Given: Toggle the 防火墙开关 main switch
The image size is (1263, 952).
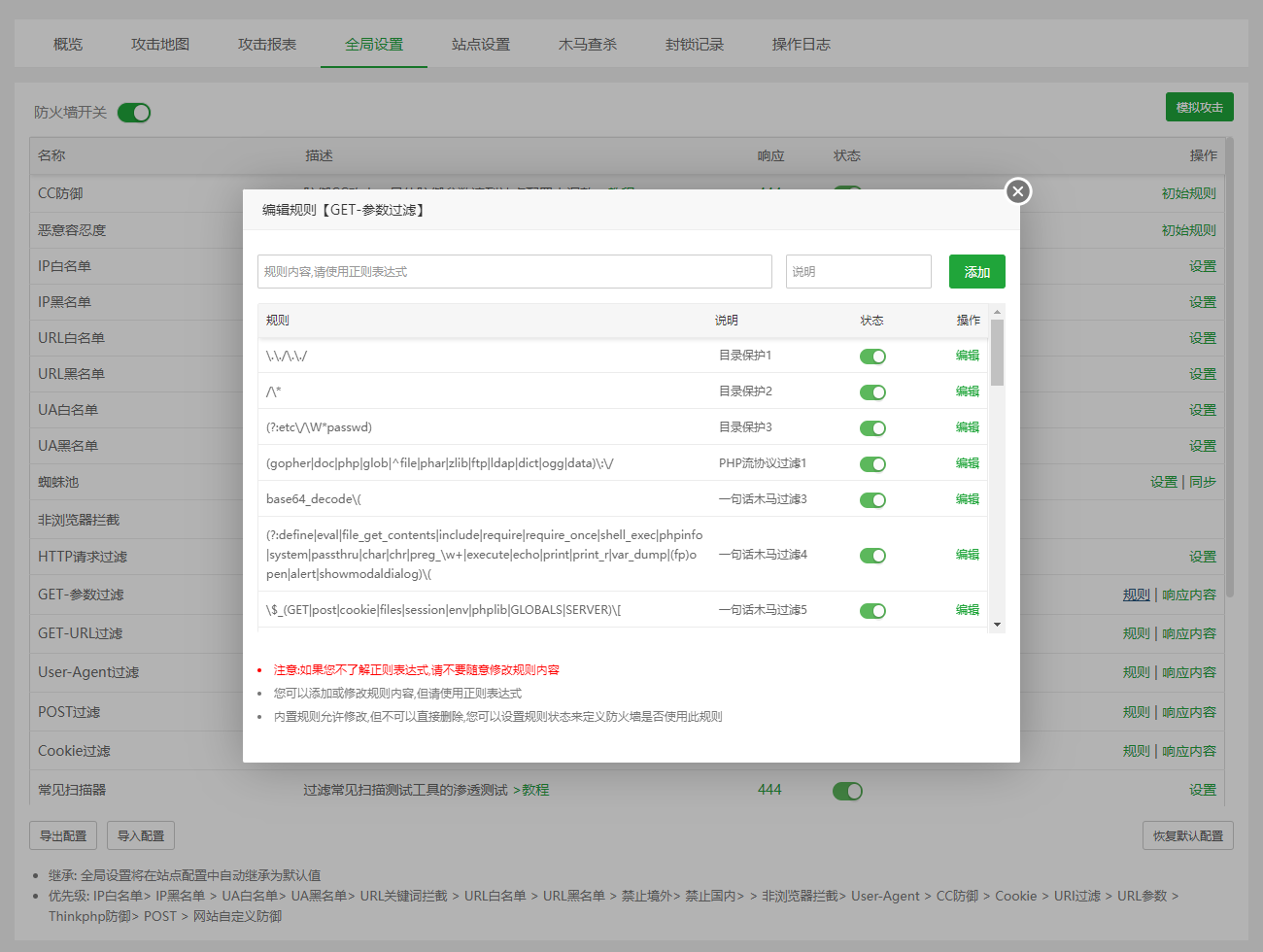Looking at the screenshot, I should (134, 113).
